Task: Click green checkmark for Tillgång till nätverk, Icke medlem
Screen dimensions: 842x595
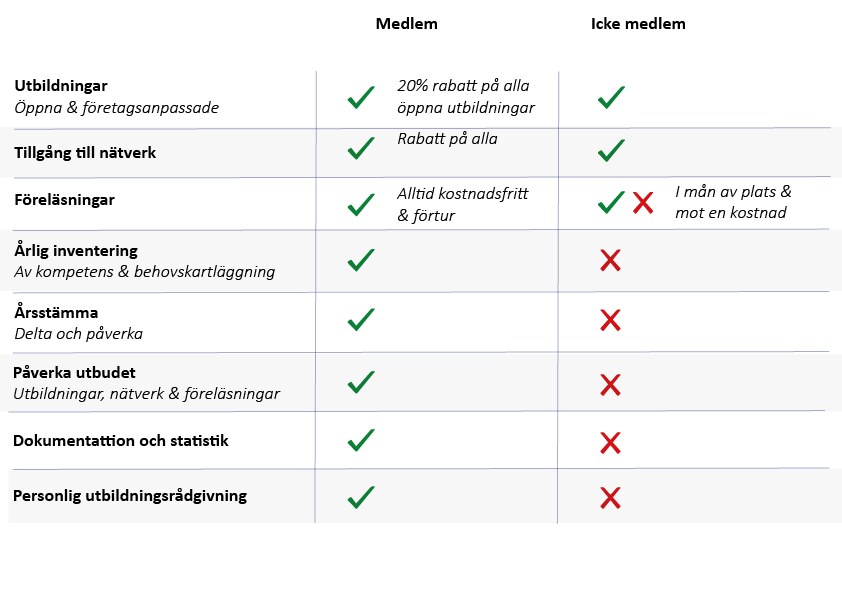Action: (611, 151)
